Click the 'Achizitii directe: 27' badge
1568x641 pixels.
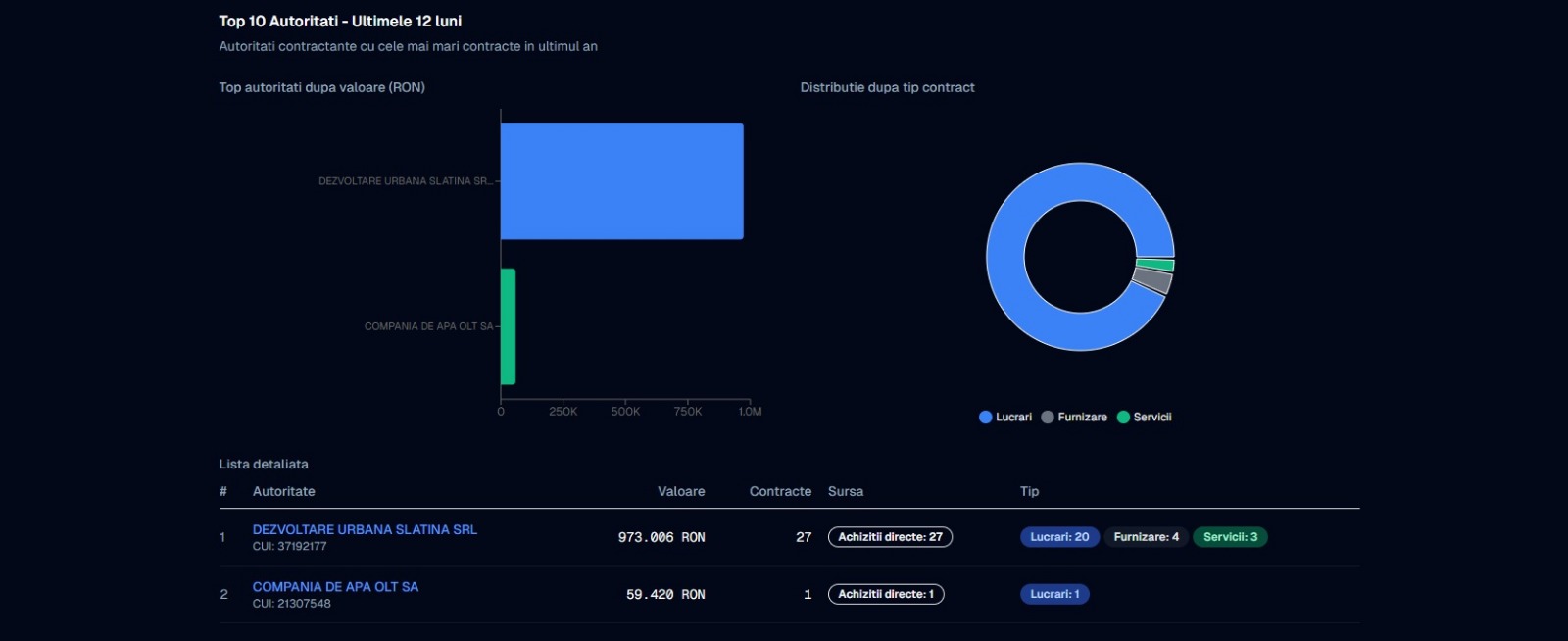point(890,537)
